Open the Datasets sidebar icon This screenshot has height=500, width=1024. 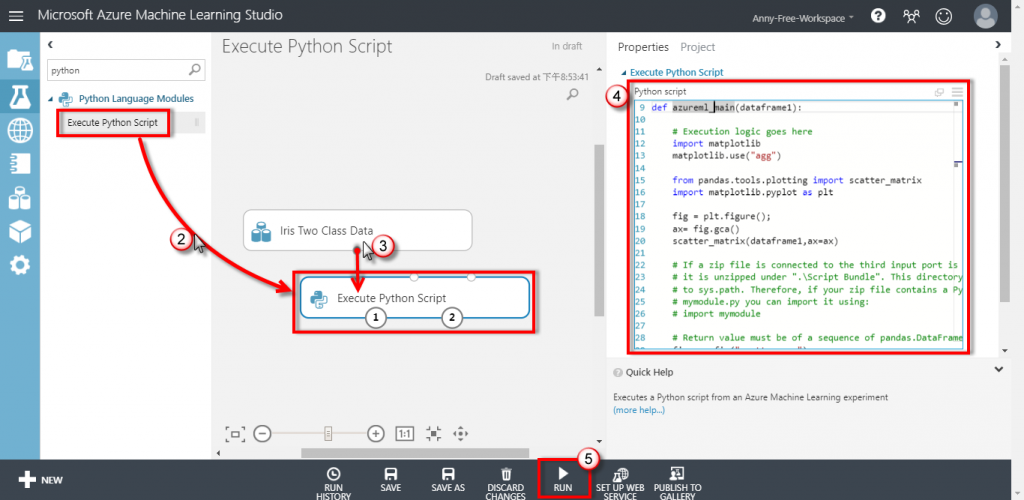(20, 197)
